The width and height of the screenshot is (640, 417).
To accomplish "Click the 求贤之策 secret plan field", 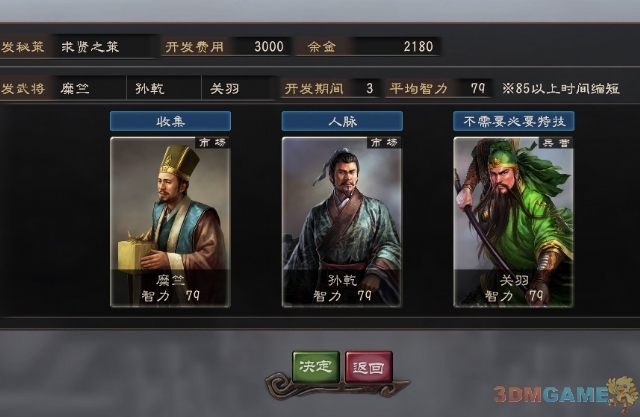I will click(104, 47).
